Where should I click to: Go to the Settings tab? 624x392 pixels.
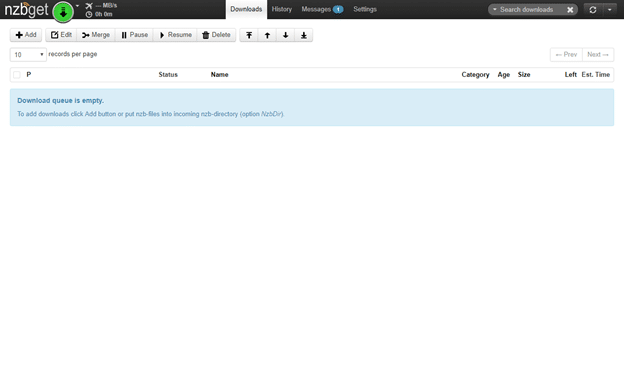click(365, 9)
